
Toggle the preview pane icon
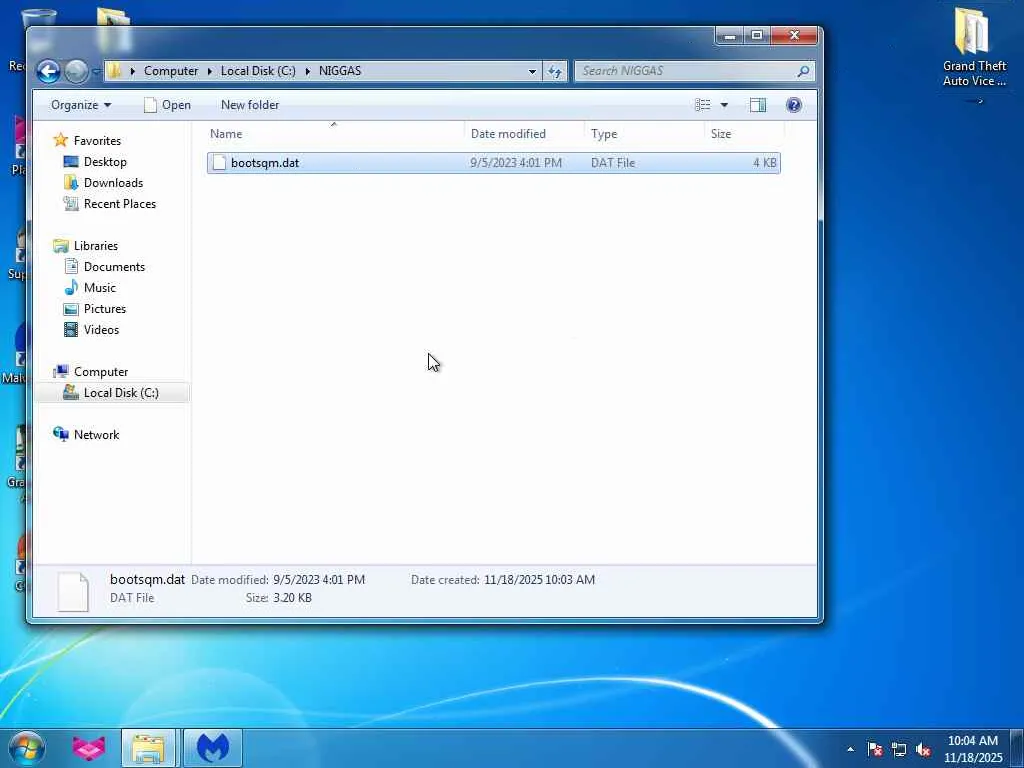click(x=758, y=105)
